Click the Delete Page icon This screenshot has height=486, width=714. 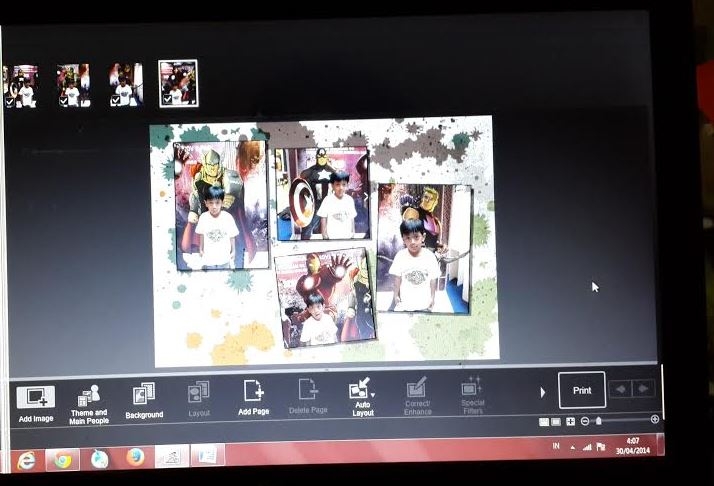(x=308, y=390)
